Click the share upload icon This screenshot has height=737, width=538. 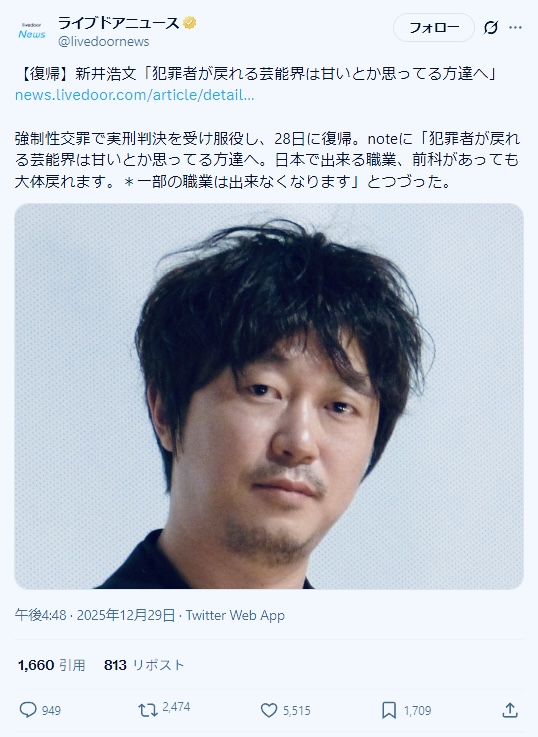tap(510, 710)
